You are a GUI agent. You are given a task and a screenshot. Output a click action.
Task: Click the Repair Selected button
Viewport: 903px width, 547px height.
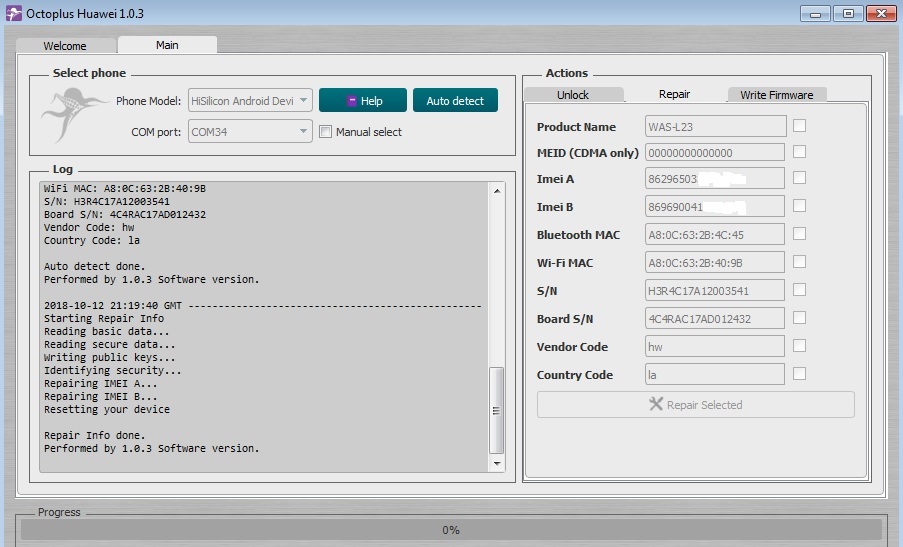point(696,405)
